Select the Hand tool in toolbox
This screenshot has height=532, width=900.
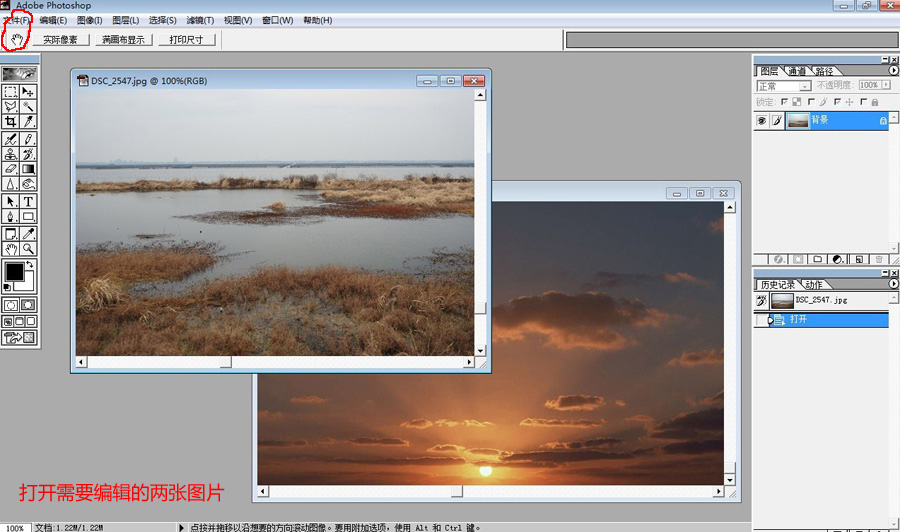point(10,249)
